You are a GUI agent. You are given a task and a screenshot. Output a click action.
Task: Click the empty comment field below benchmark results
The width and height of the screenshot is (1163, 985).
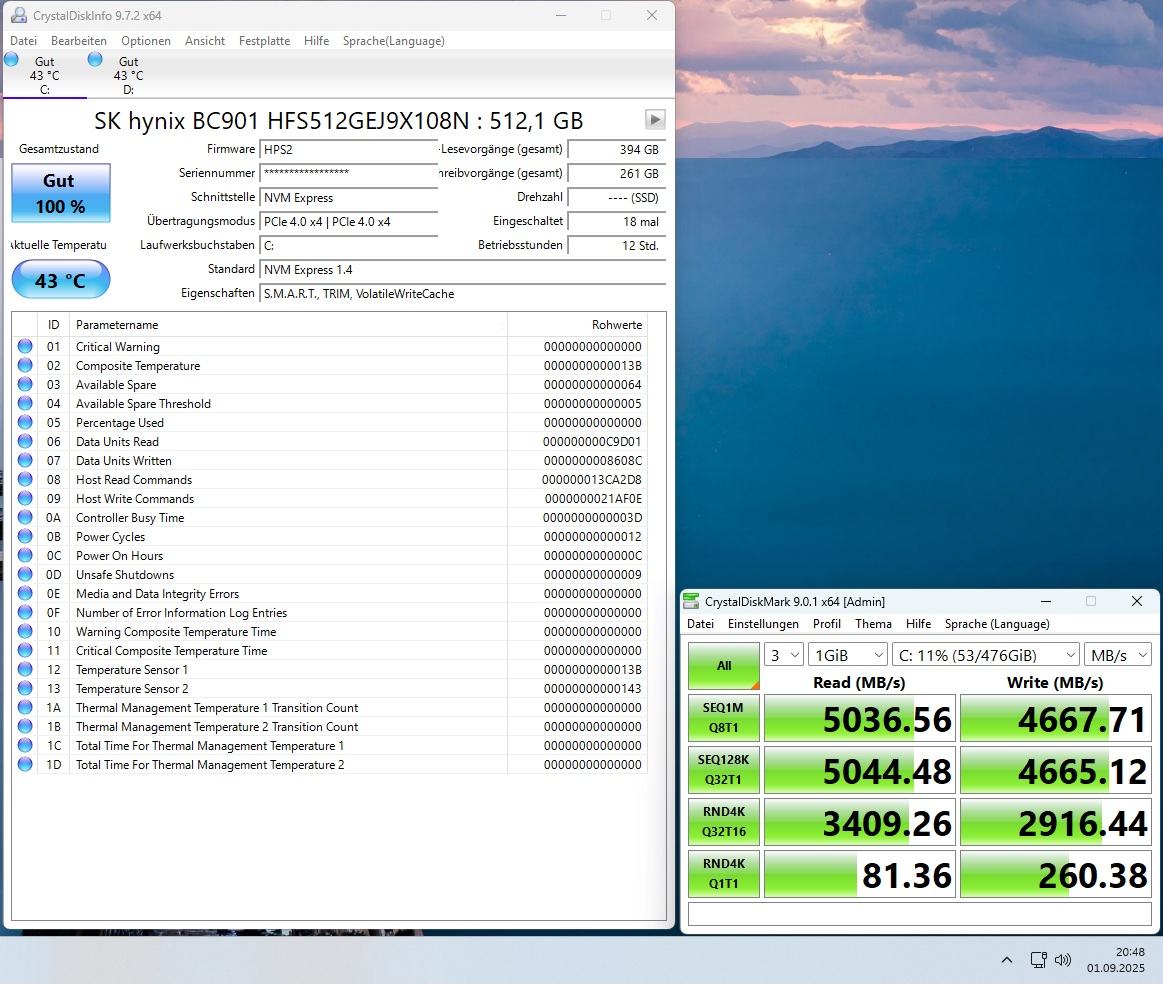920,914
